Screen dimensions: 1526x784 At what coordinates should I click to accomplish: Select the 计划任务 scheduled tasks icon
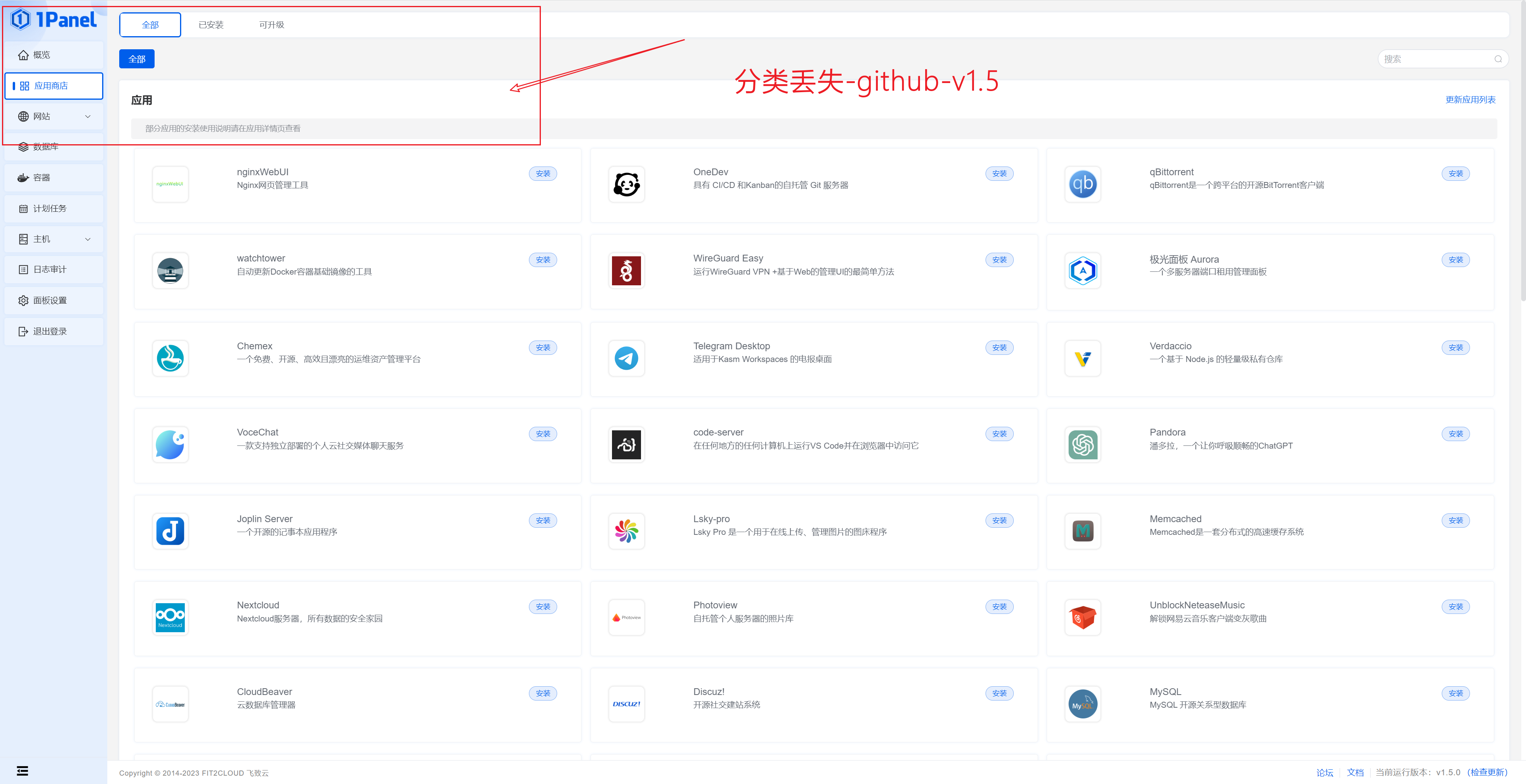pyautogui.click(x=24, y=208)
